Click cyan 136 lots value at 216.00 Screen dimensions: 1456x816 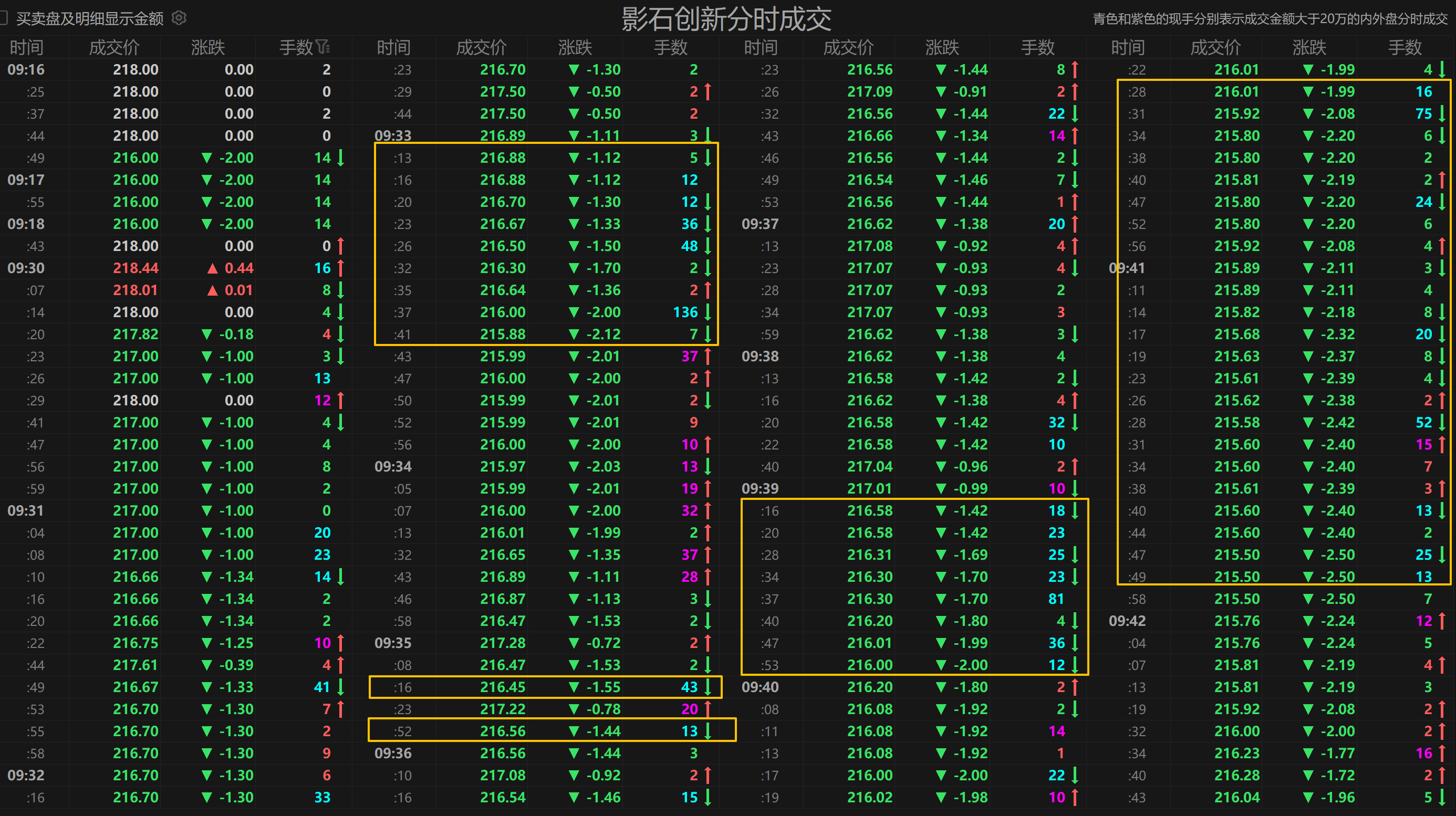tap(685, 312)
